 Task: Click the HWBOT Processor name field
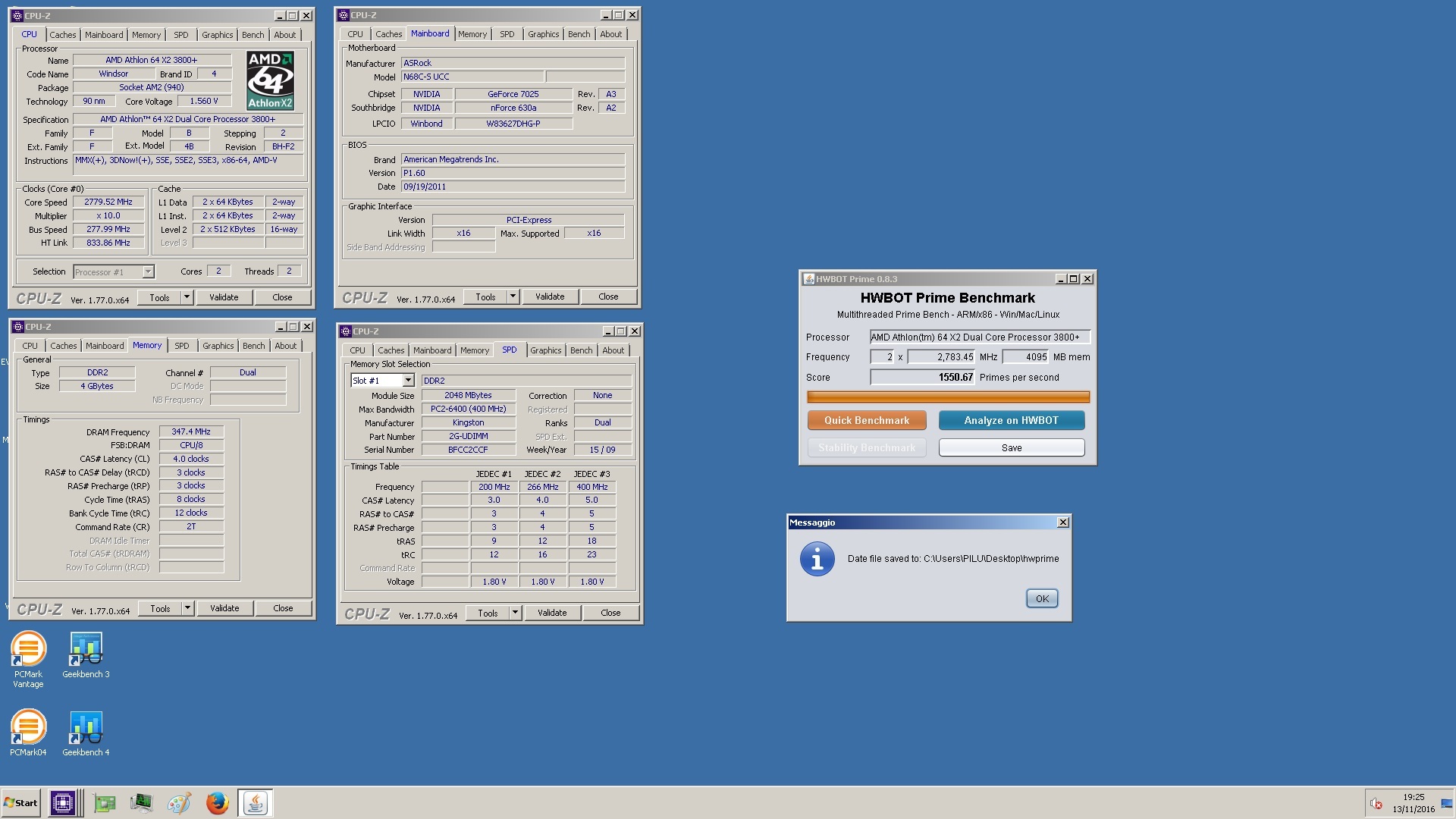point(980,337)
